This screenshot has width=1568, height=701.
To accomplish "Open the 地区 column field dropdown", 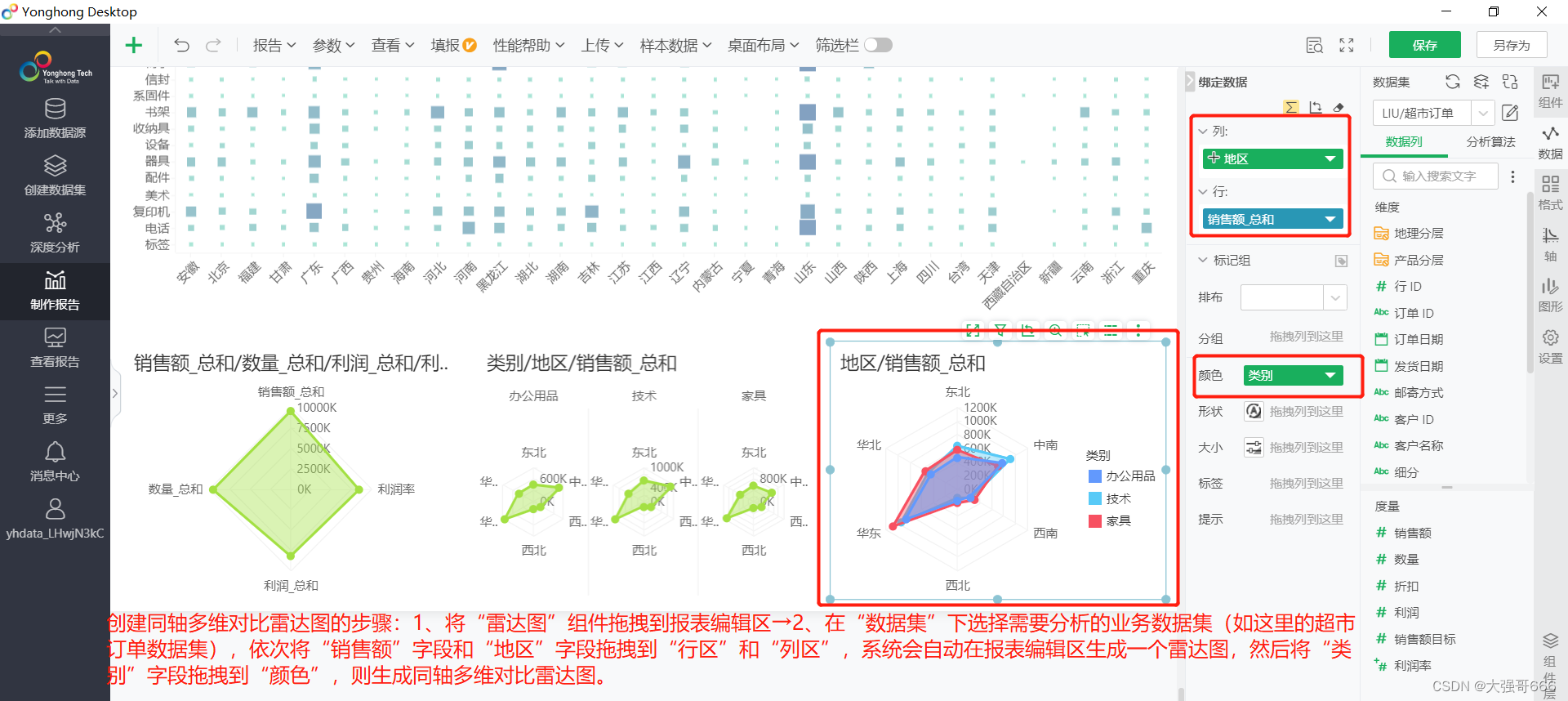I will (x=1330, y=159).
